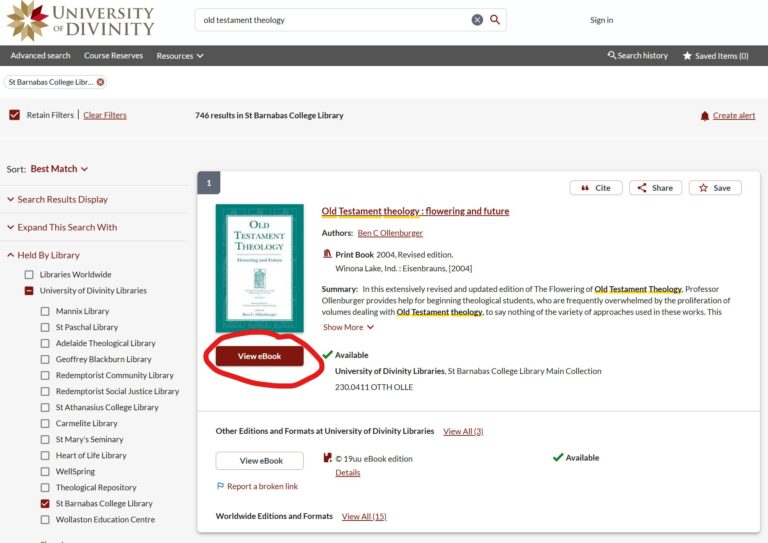
Task: Click the Old Testament Theology book cover
Action: pyautogui.click(x=259, y=268)
